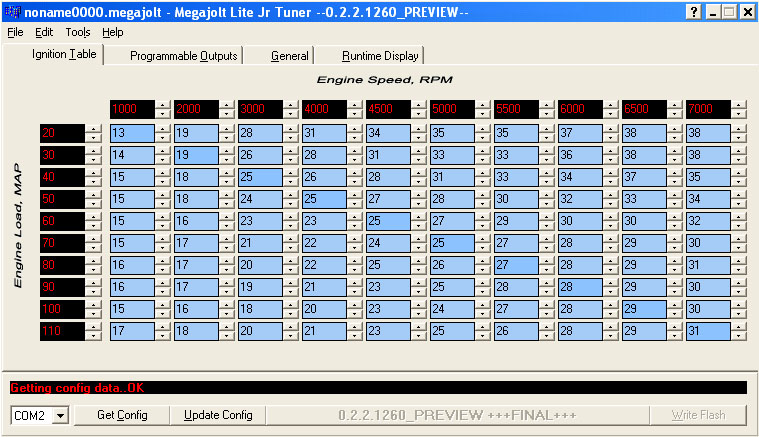This screenshot has height=437, width=759.
Task: Click the Get Config button
Action: click(122, 415)
